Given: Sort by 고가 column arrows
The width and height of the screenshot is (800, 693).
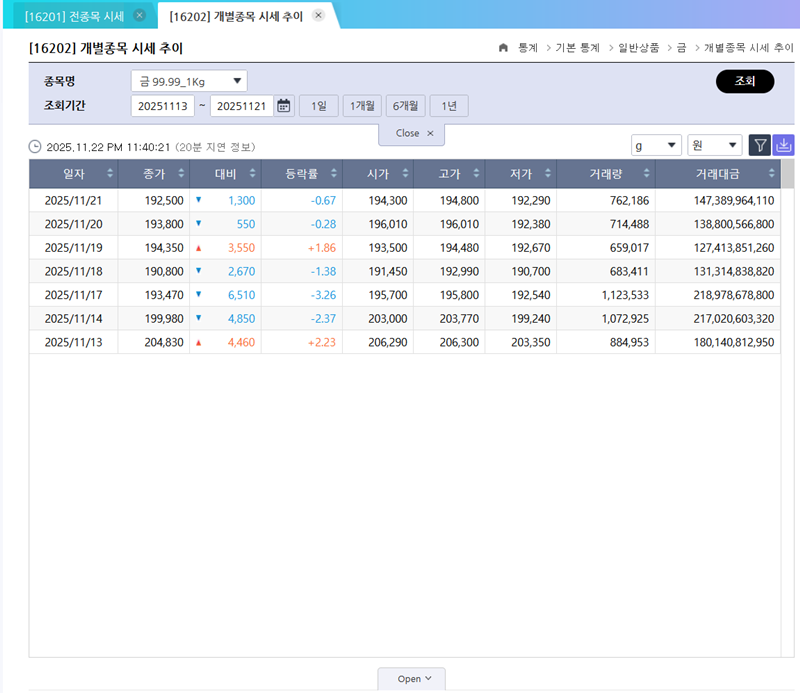Looking at the screenshot, I should [x=476, y=174].
